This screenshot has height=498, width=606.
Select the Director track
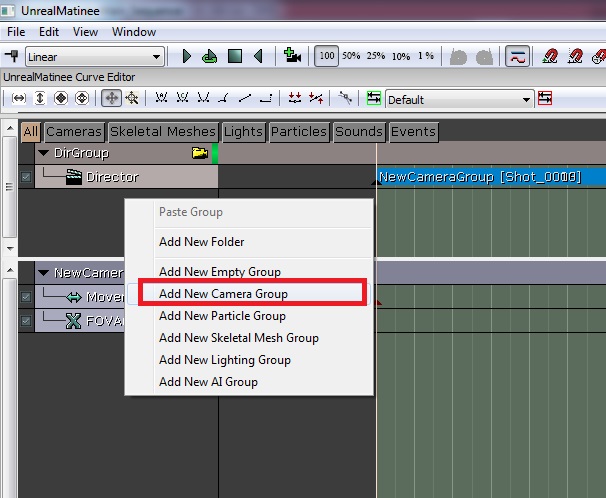pos(126,177)
